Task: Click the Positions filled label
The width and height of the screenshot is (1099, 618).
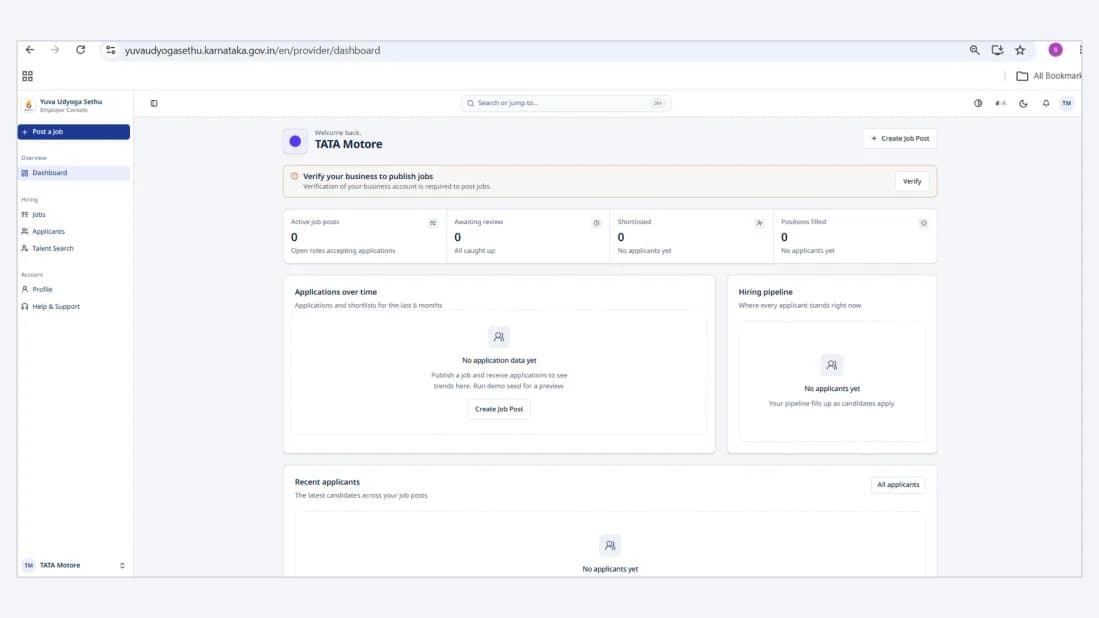Action: (x=803, y=221)
